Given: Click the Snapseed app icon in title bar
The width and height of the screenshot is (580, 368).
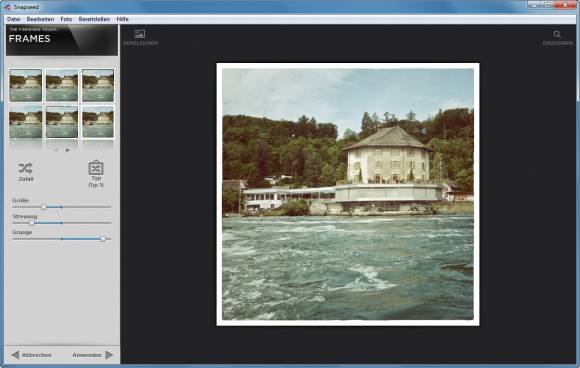Looking at the screenshot, I should pos(7,7).
